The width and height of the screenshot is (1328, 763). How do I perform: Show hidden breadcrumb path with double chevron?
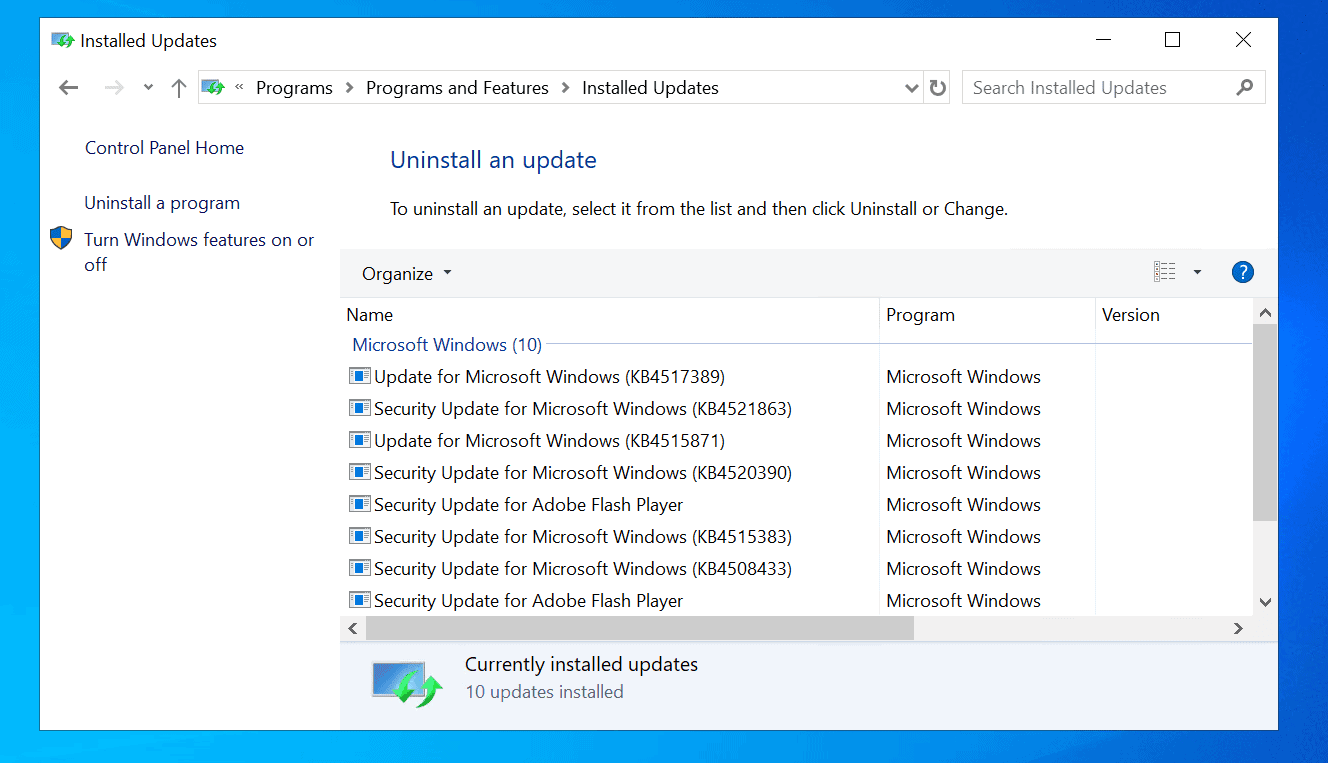click(240, 88)
